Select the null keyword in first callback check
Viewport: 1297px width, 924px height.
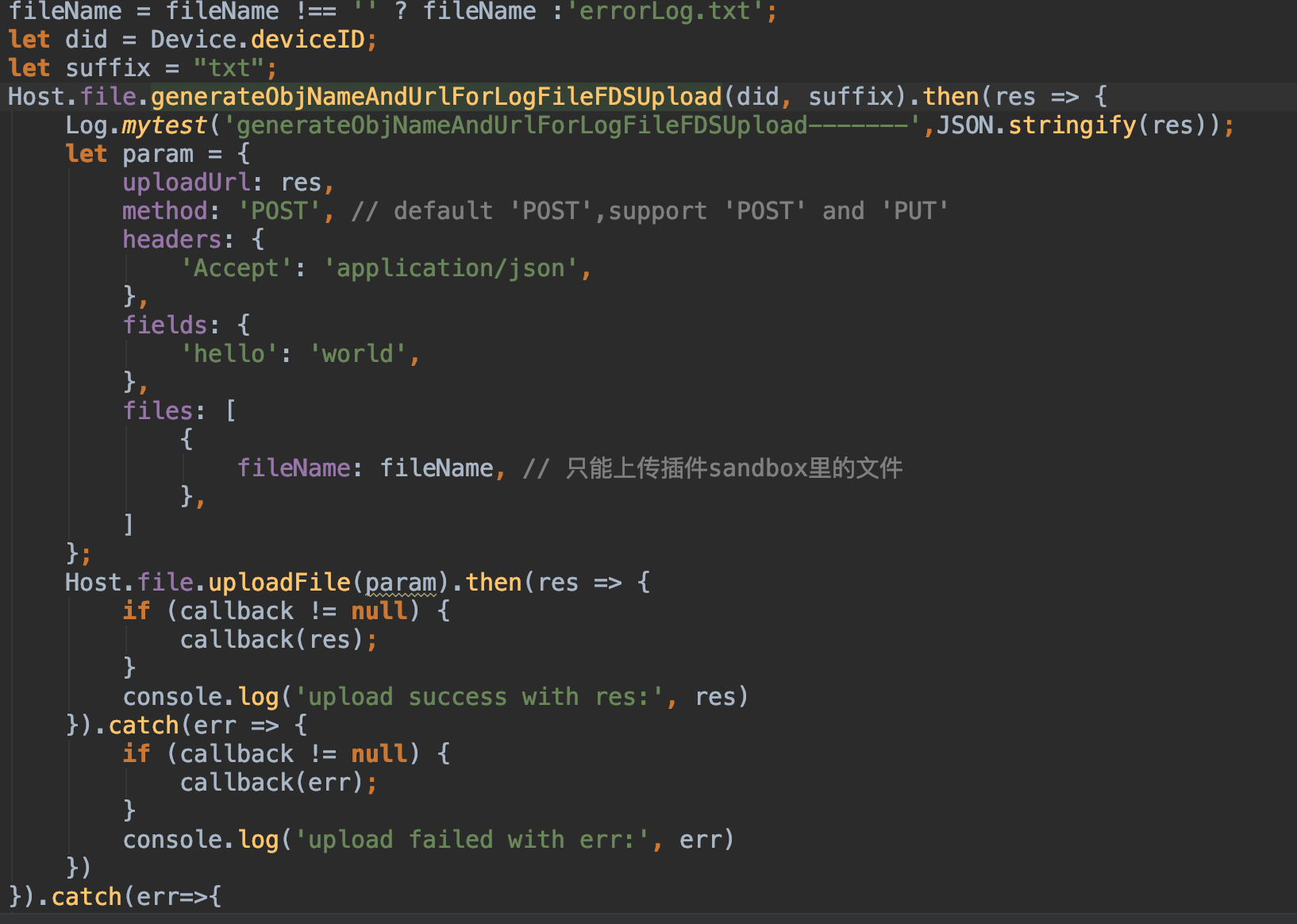[x=379, y=610]
